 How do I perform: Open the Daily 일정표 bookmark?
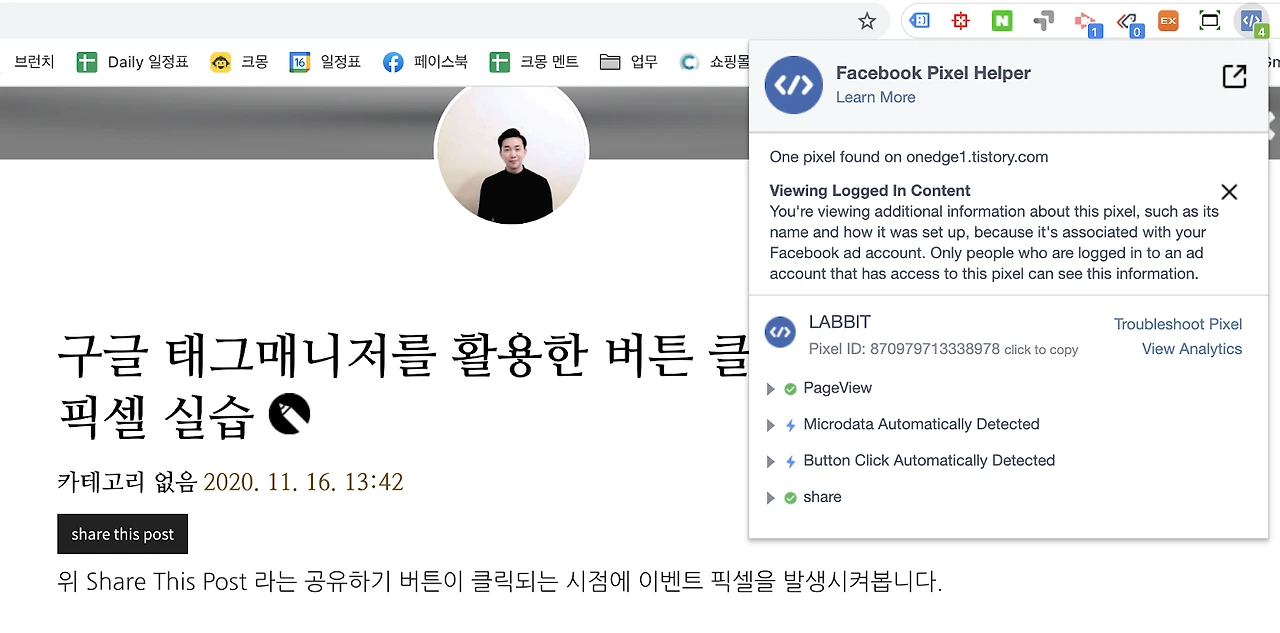click(133, 62)
